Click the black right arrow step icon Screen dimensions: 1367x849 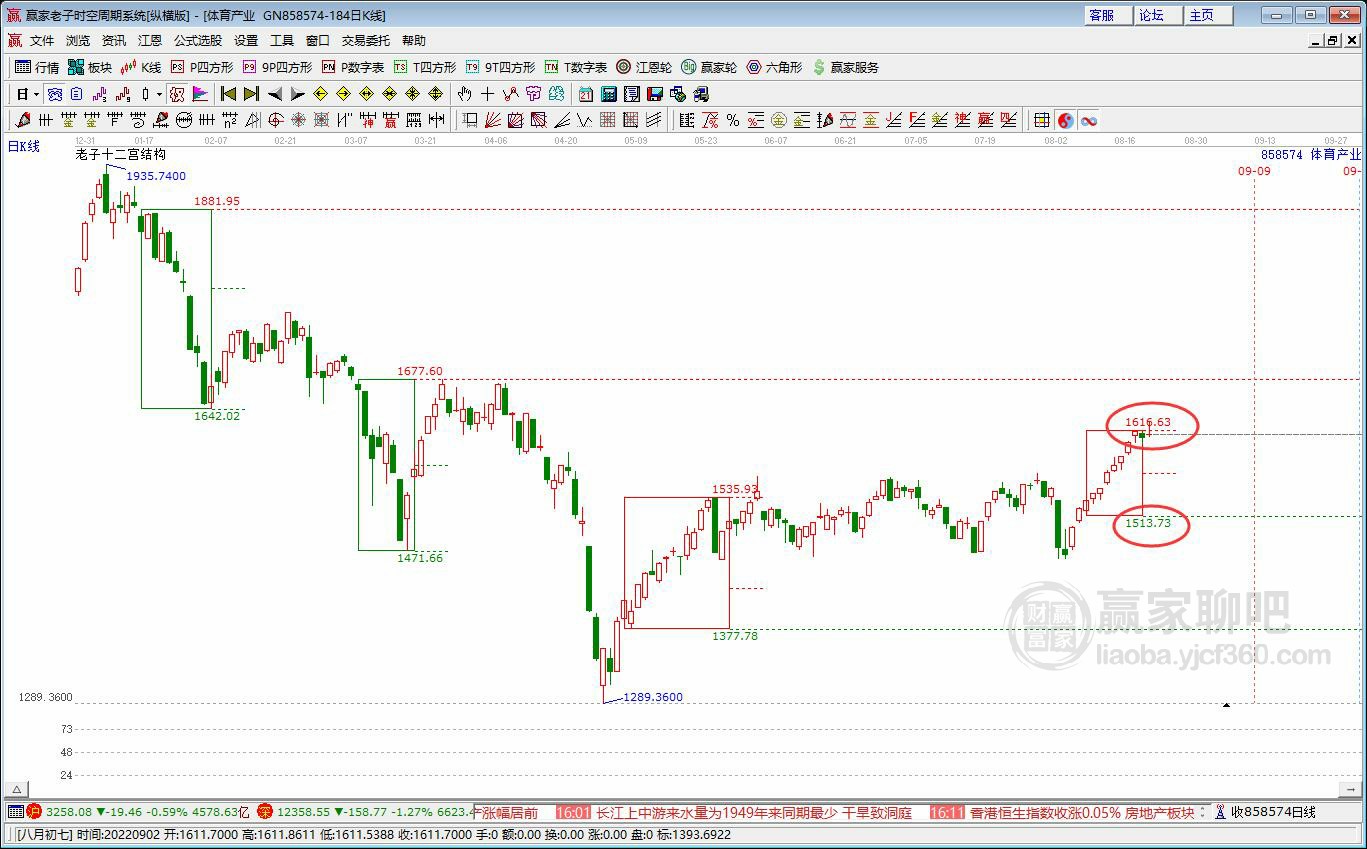coord(297,94)
